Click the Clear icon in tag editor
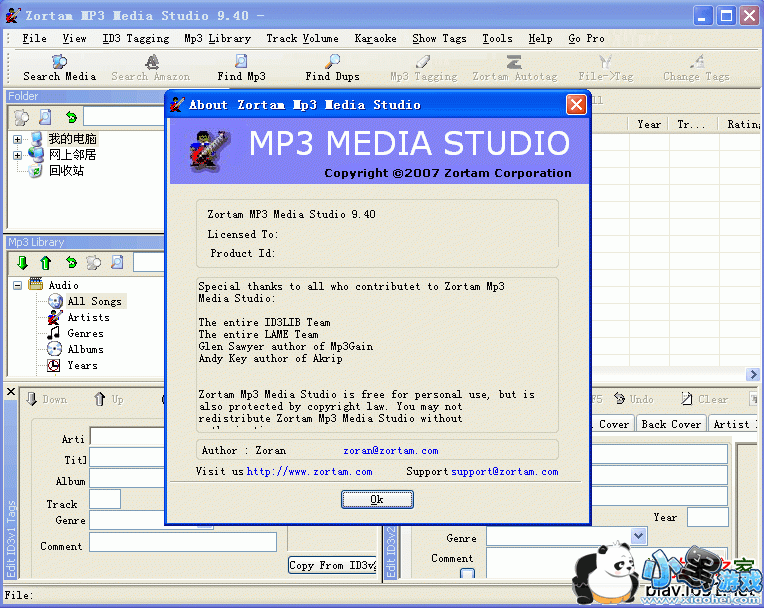The width and height of the screenshot is (764, 608). click(687, 399)
